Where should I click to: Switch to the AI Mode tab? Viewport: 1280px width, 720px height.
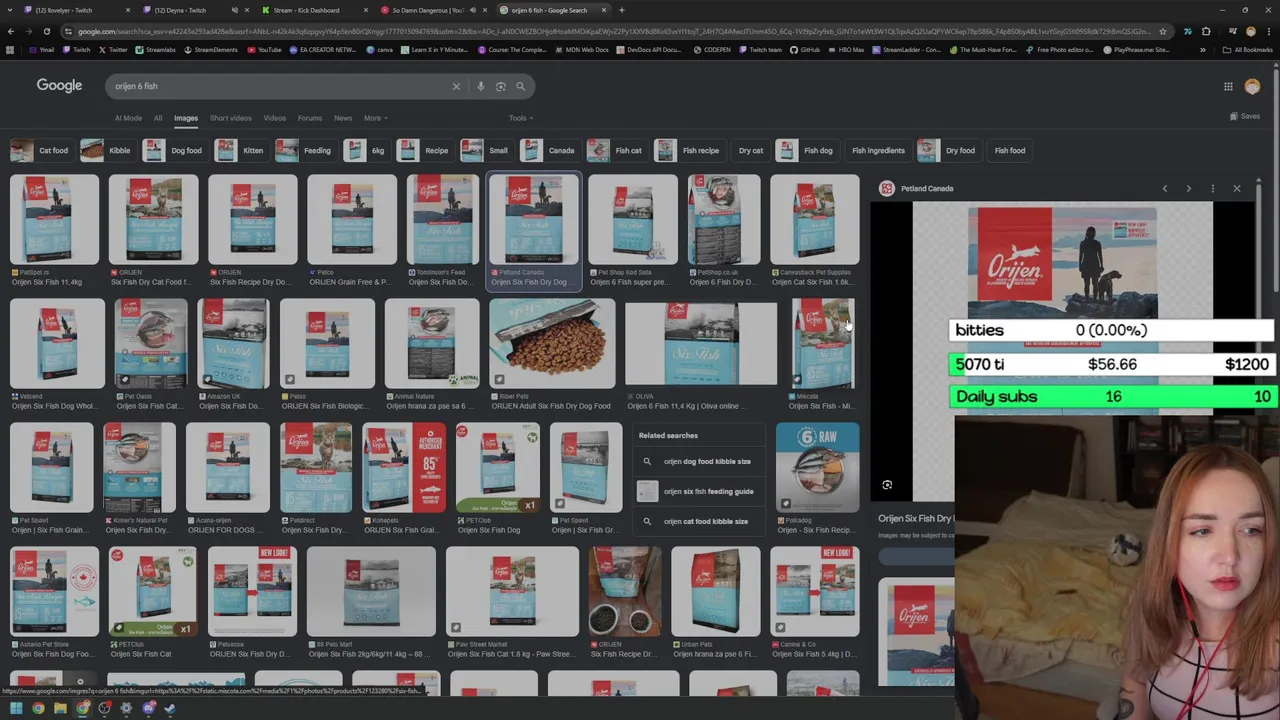pyautogui.click(x=128, y=118)
